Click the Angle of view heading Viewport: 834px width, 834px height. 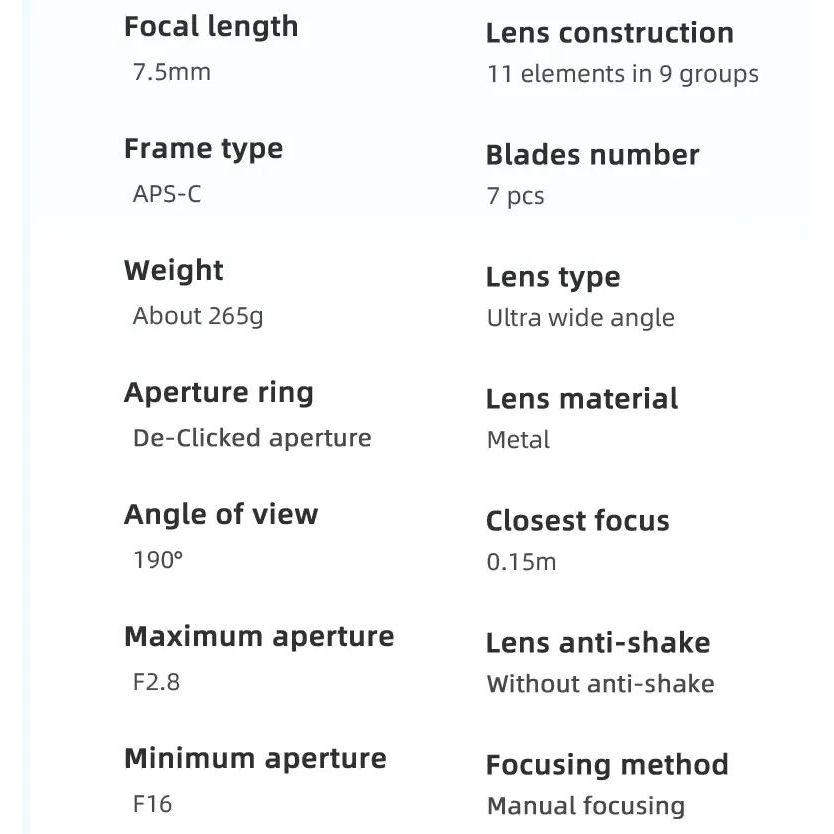pyautogui.click(x=221, y=515)
